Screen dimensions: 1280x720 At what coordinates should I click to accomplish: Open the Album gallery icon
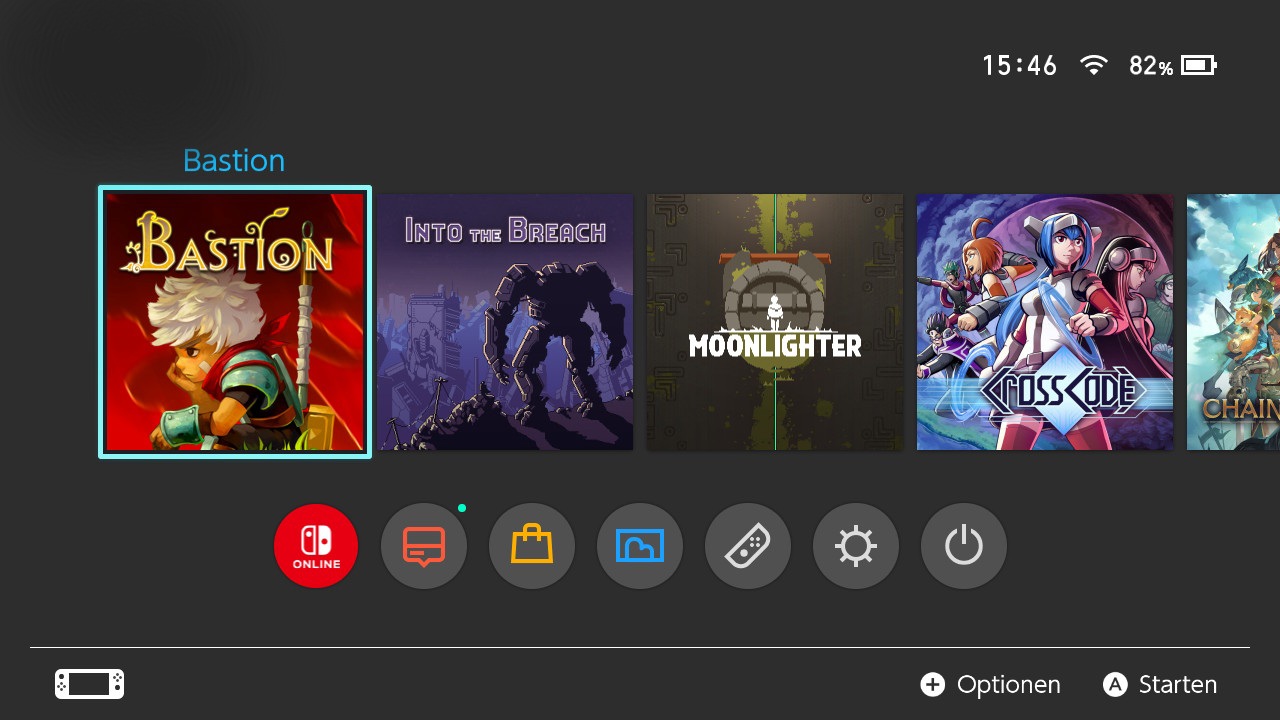640,546
